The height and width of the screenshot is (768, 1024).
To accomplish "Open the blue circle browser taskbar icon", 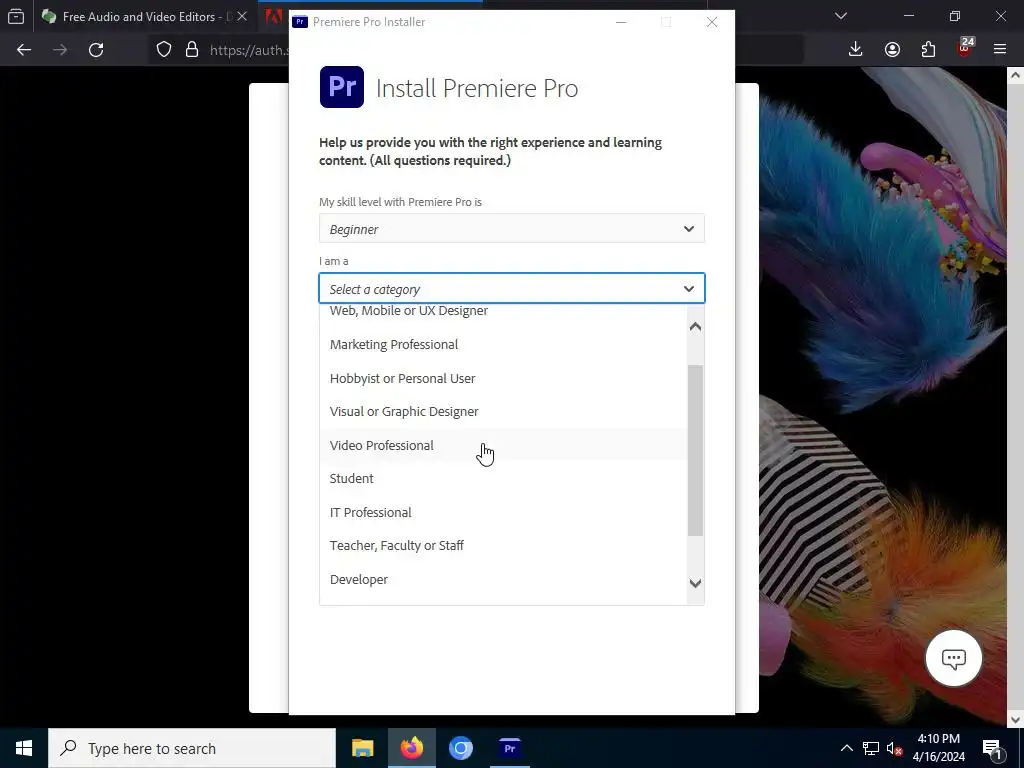I will pos(460,748).
